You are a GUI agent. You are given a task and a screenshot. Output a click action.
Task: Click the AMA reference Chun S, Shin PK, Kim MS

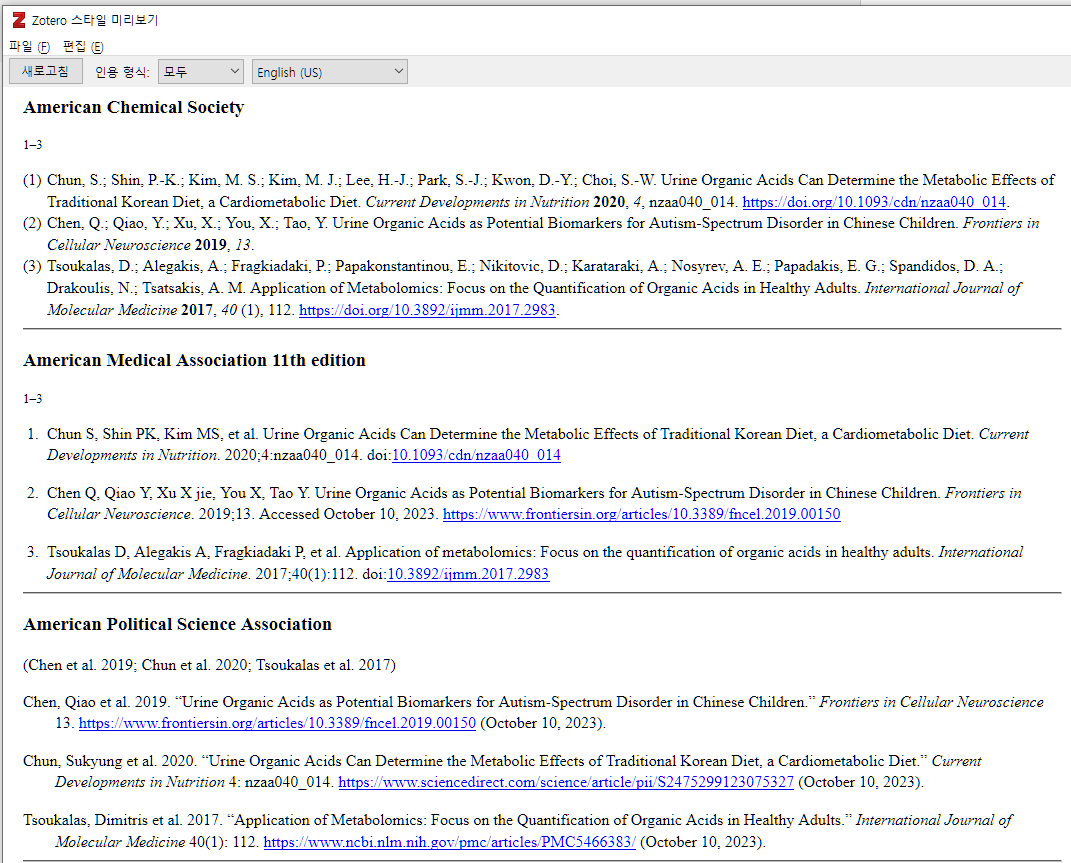point(528,444)
